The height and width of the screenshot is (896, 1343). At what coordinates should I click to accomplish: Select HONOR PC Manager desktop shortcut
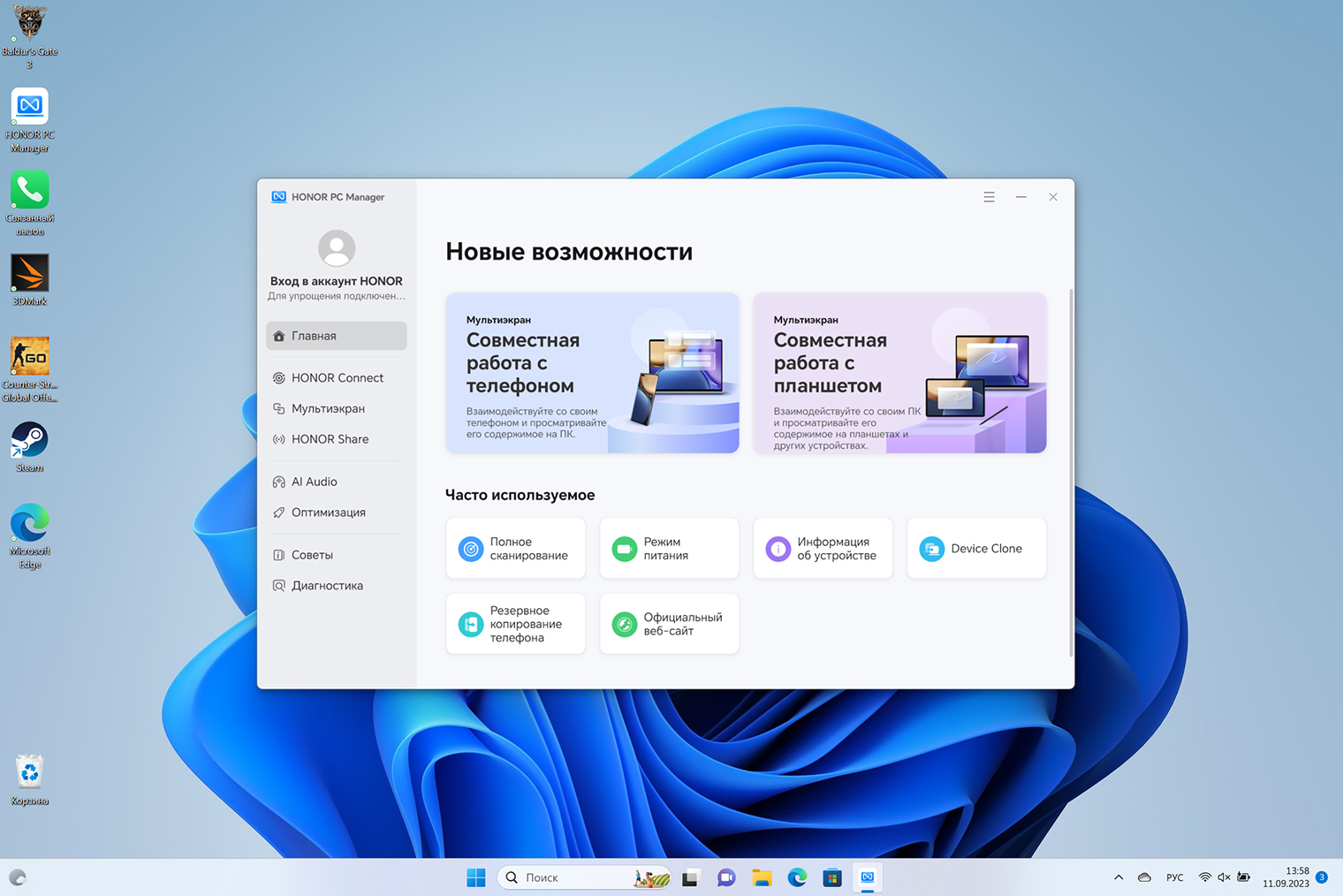click(30, 121)
